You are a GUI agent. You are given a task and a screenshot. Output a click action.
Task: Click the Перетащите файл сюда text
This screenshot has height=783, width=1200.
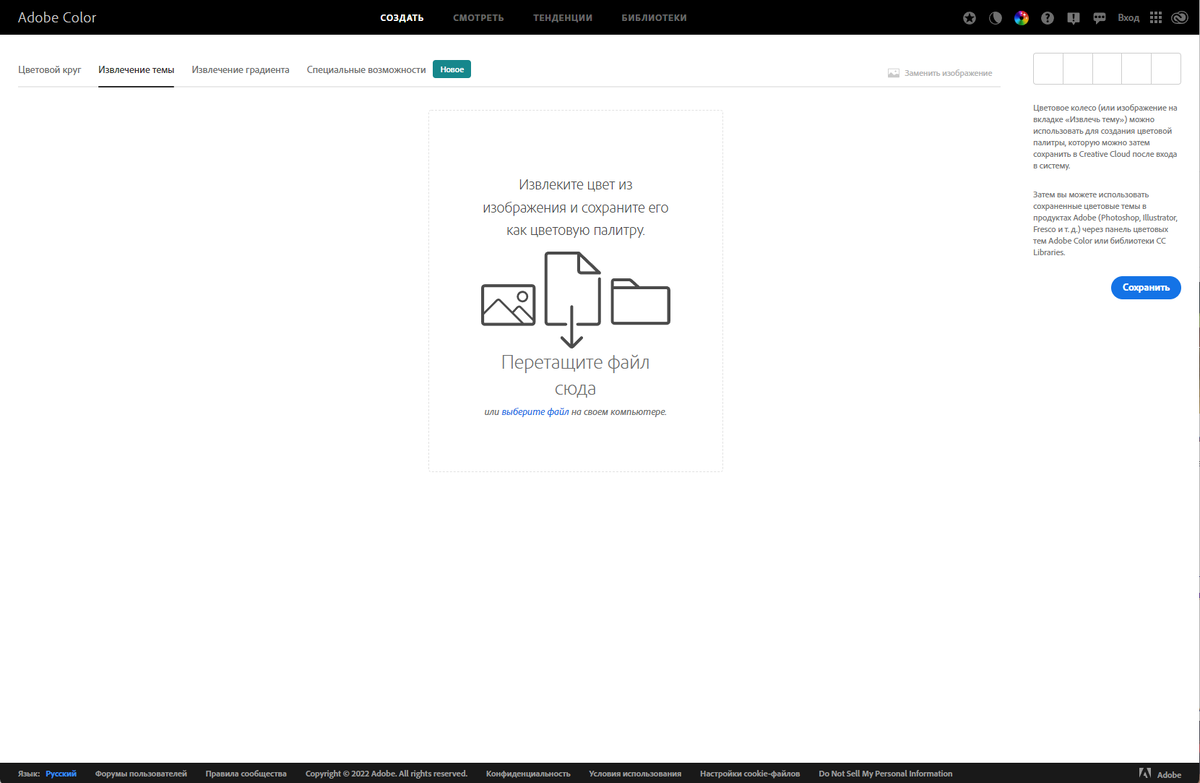[575, 375]
